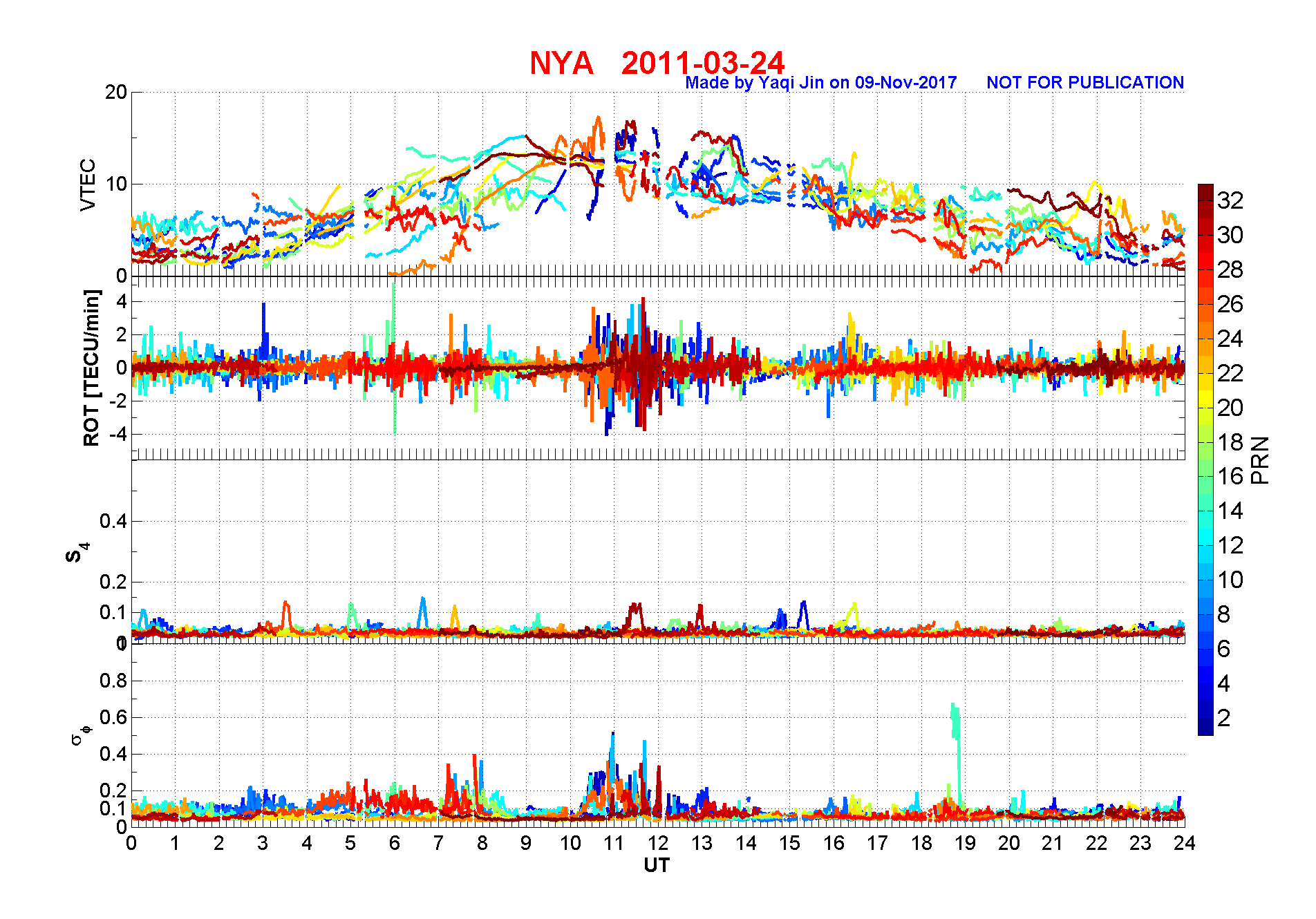Click colorbar tick label 32
This screenshot has width=1316, height=919.
point(1230,200)
